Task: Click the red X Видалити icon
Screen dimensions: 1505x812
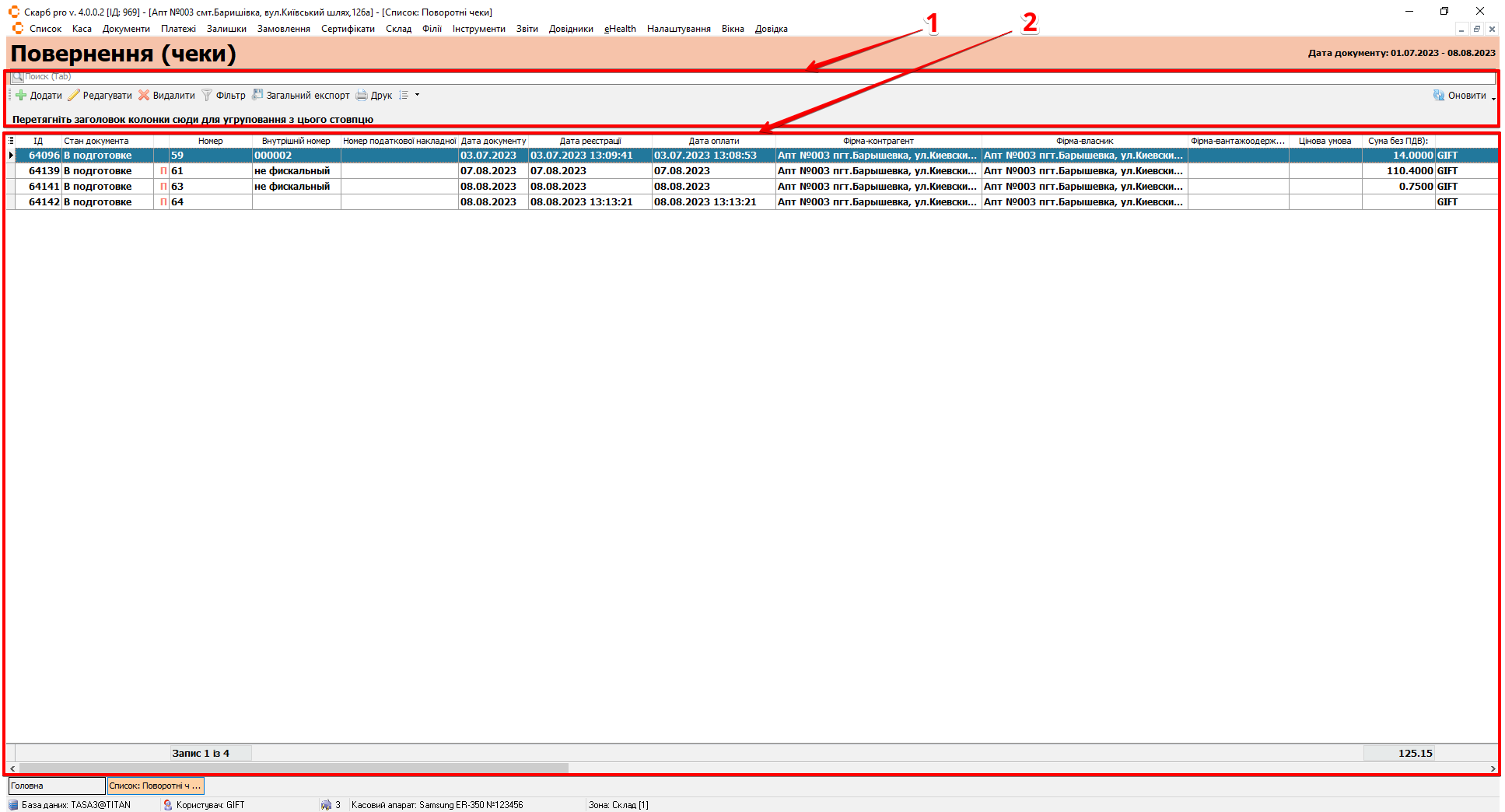Action: click(x=144, y=96)
